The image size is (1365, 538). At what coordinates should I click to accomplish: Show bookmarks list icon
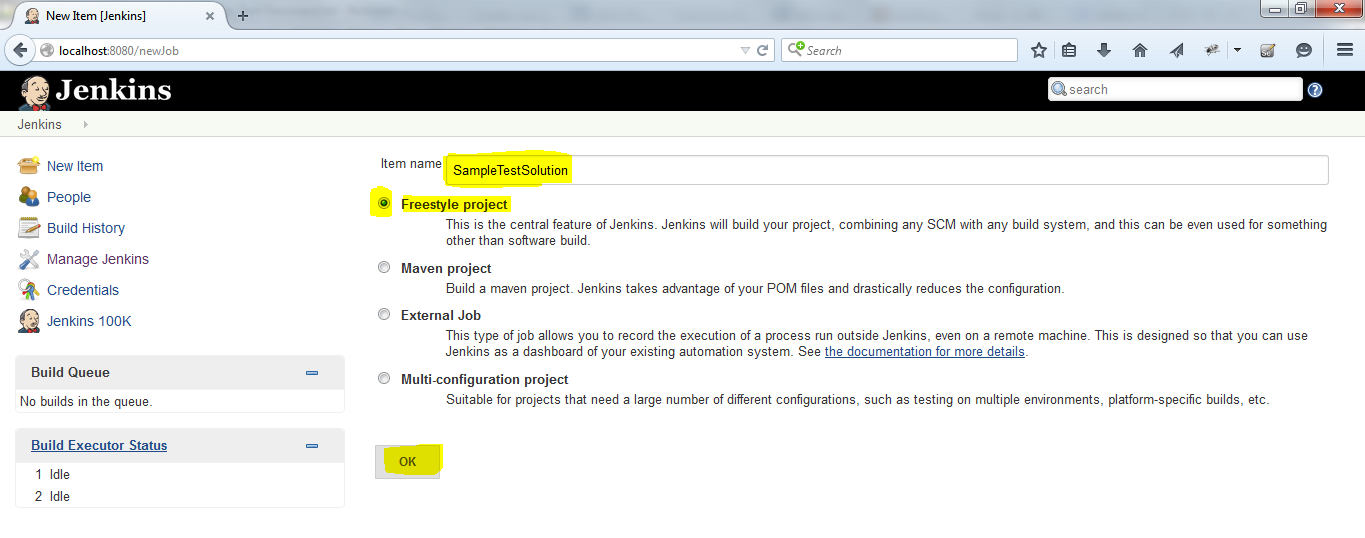1069,50
